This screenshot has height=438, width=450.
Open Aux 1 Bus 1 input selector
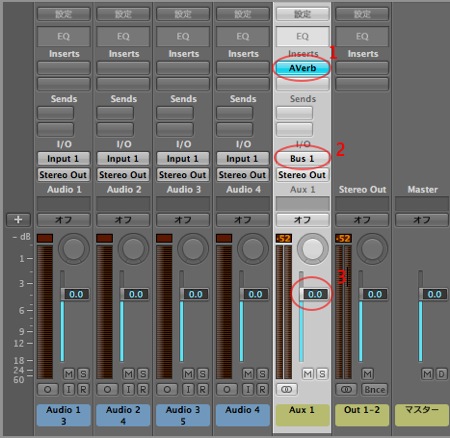click(x=302, y=158)
